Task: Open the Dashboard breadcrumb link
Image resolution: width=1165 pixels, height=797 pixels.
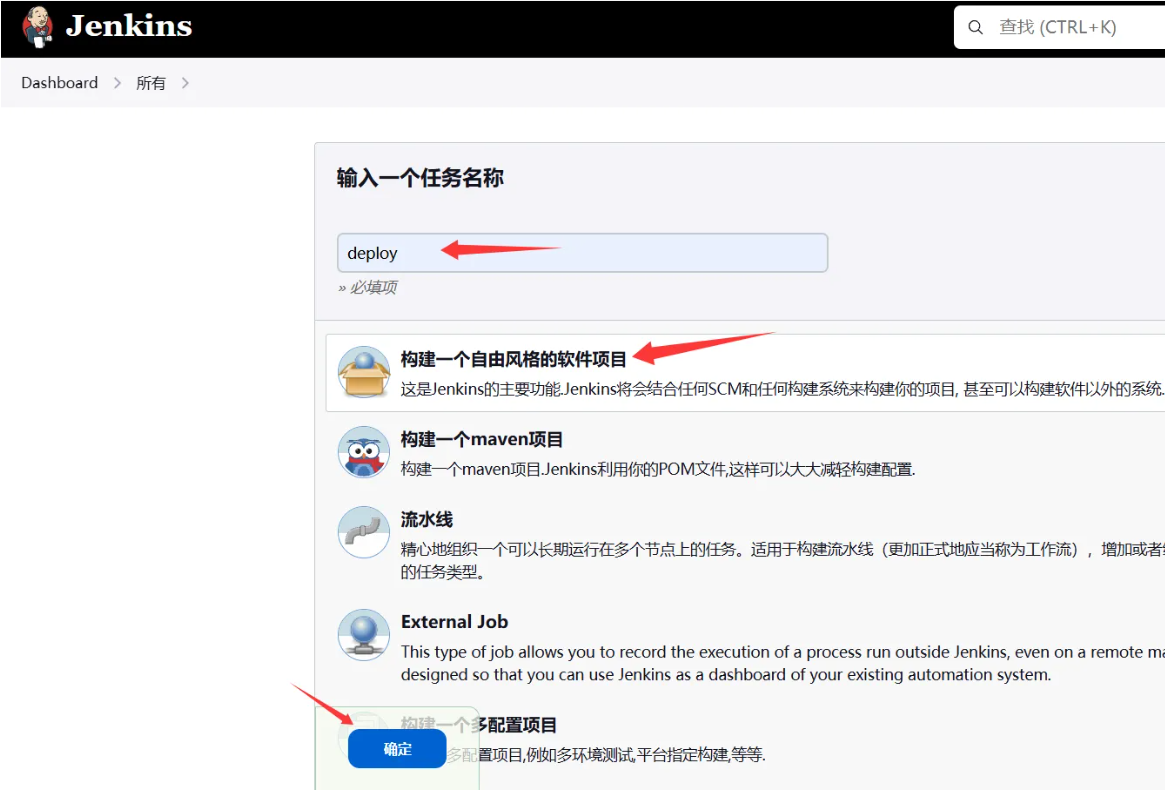Action: [59, 82]
